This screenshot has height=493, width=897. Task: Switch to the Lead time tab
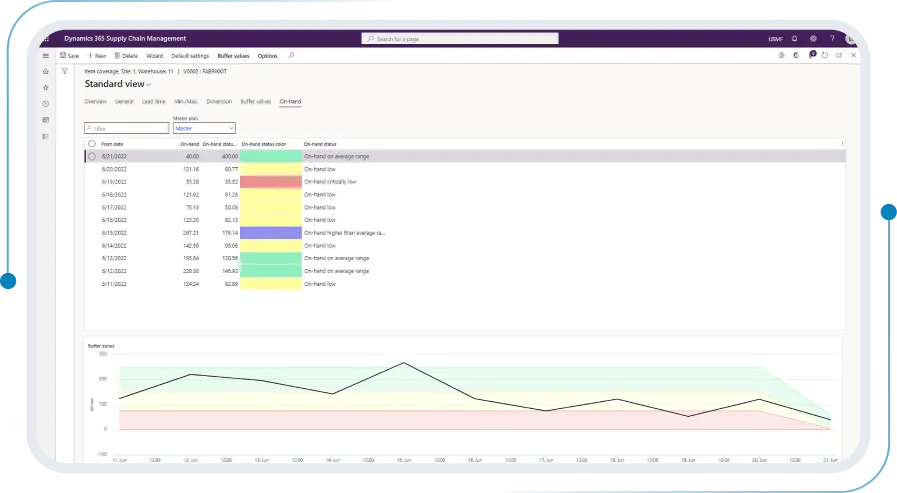click(154, 102)
